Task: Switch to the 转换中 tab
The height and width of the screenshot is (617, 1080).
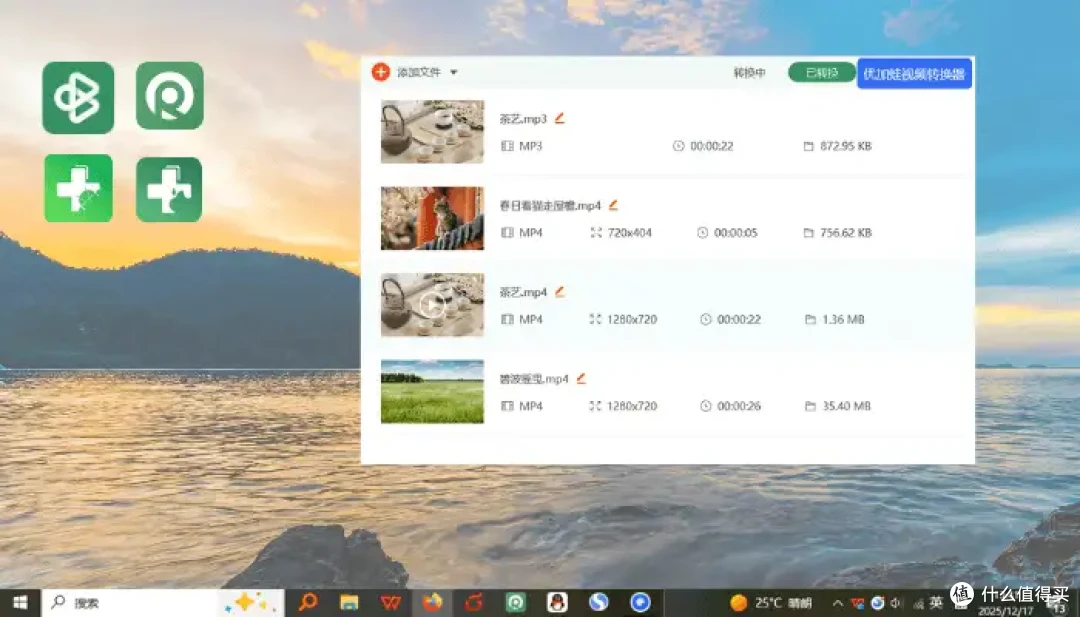Action: click(749, 72)
